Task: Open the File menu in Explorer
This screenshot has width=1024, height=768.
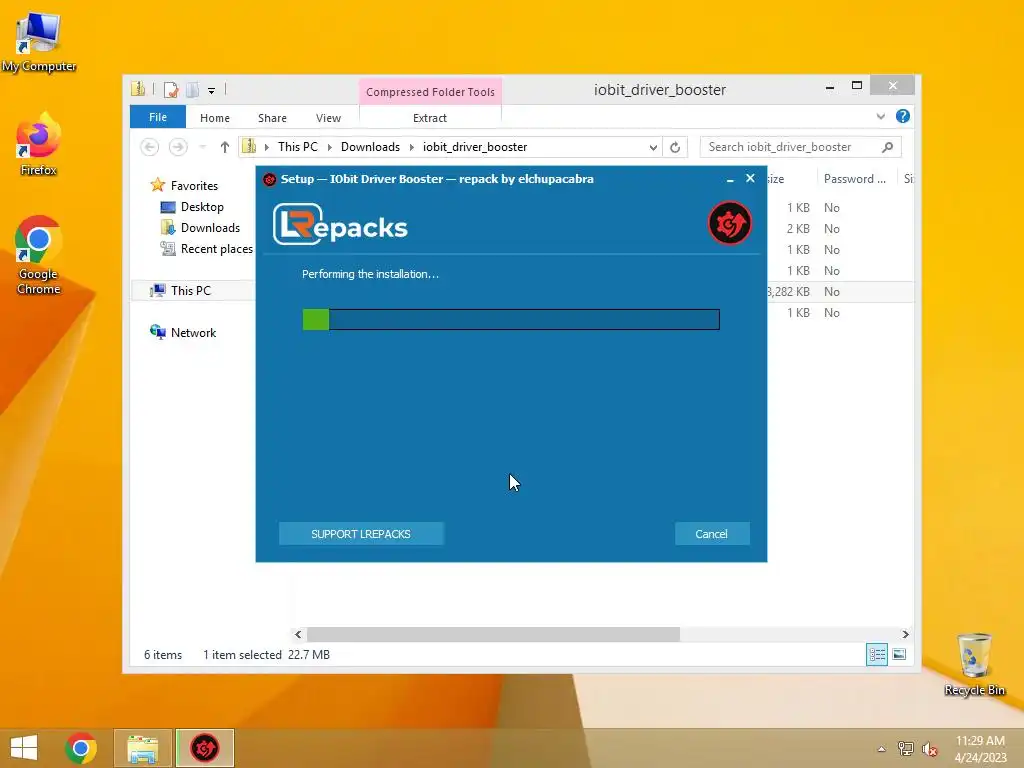Action: coord(157,117)
